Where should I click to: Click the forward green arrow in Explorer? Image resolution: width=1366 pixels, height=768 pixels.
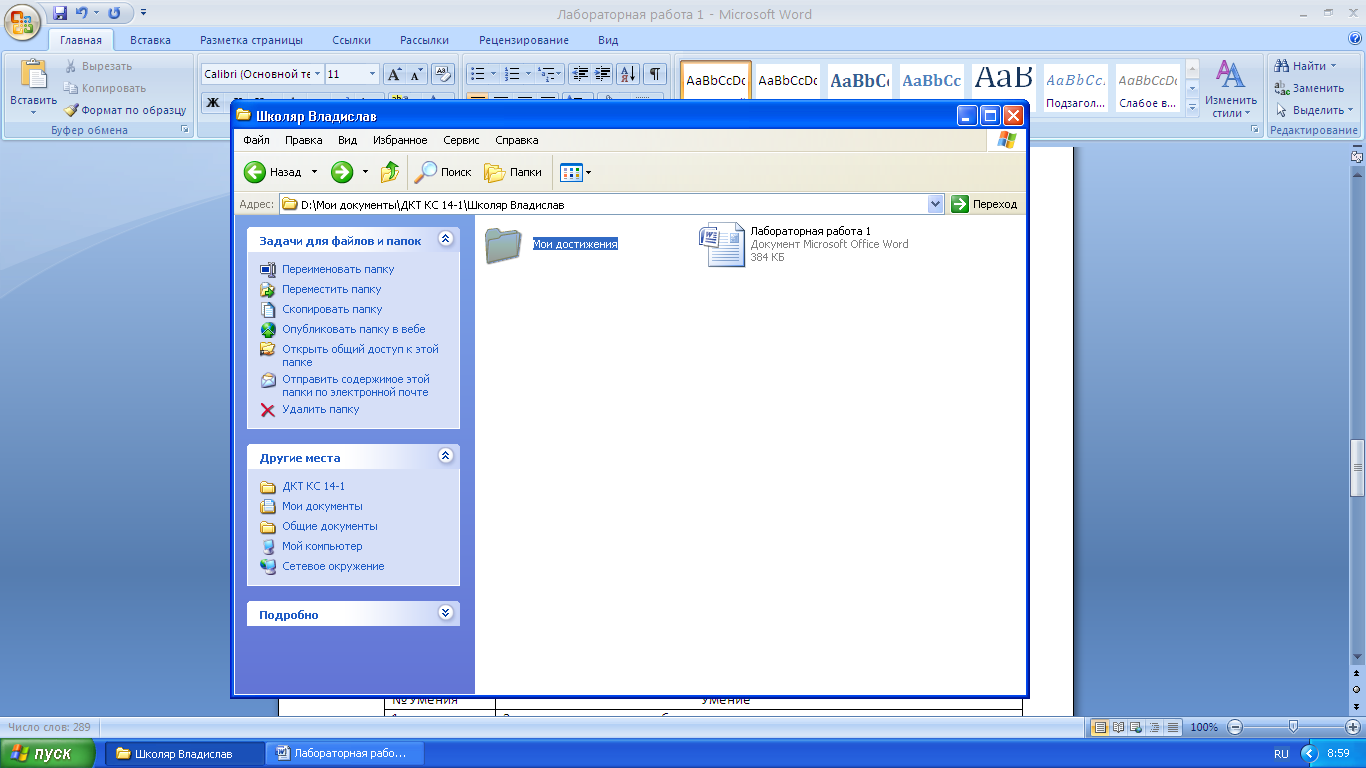pos(342,172)
